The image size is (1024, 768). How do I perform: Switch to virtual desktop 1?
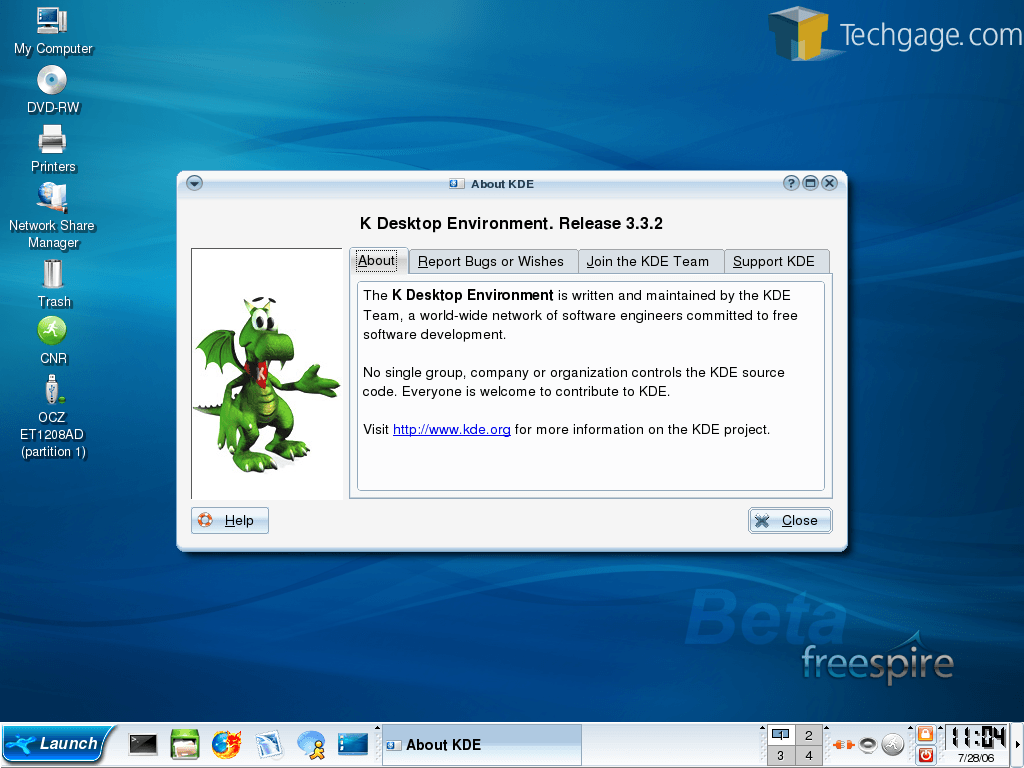coord(780,735)
